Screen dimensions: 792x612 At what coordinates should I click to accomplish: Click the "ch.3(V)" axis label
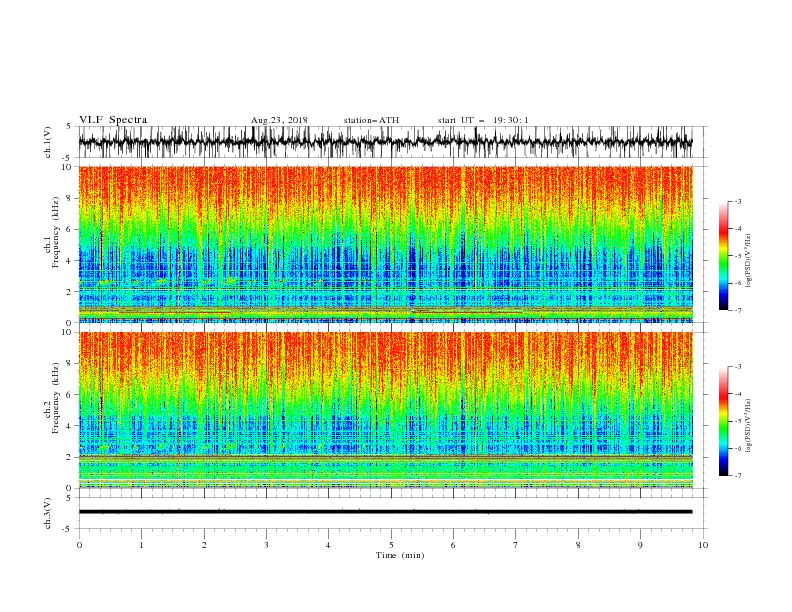48,513
